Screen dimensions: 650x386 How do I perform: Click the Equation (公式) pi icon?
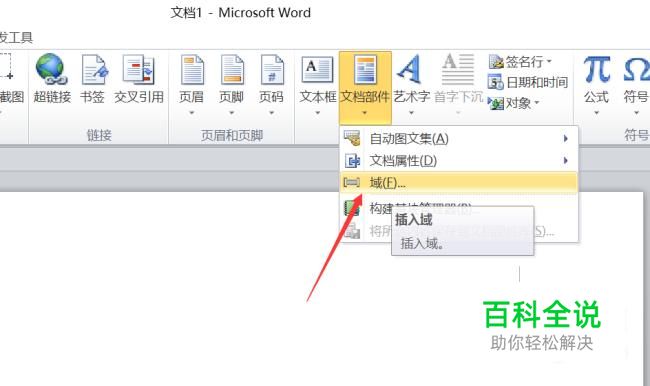tap(597, 69)
